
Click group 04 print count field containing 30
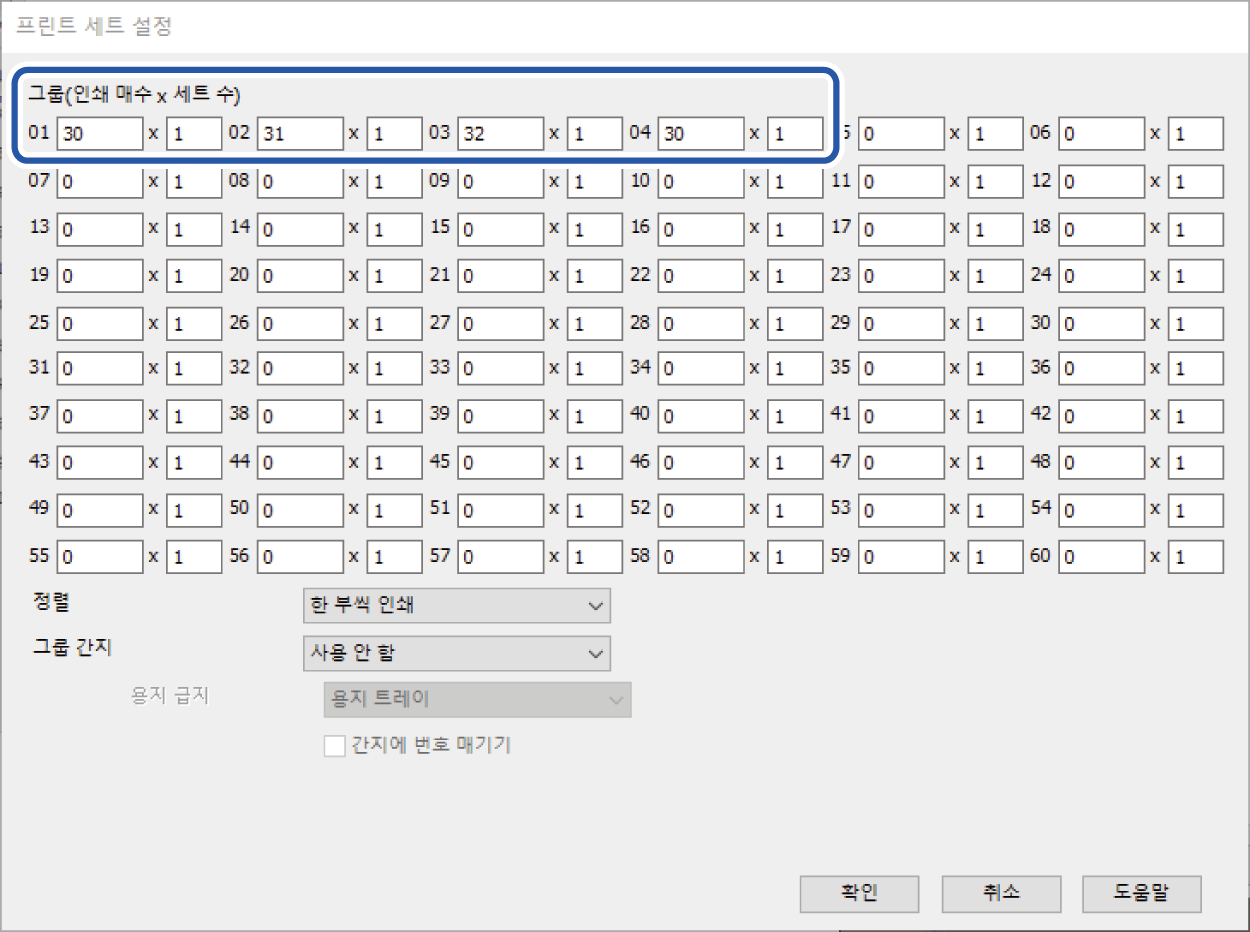click(x=701, y=134)
